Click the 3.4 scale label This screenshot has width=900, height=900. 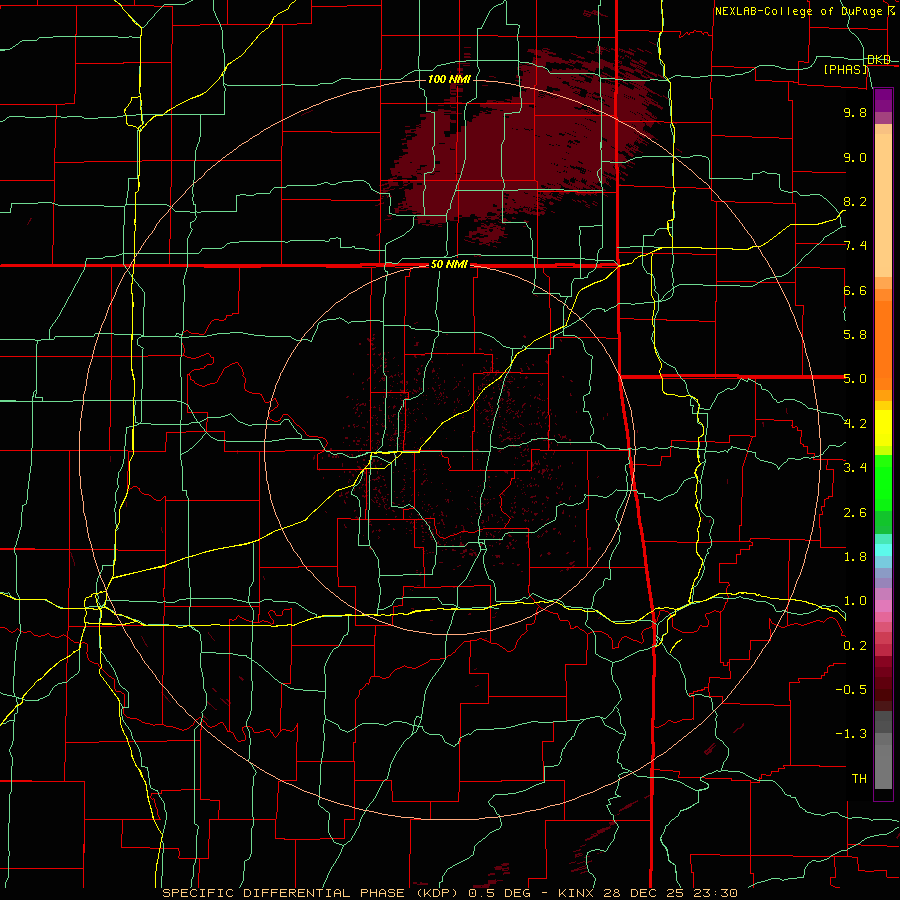(x=855, y=468)
